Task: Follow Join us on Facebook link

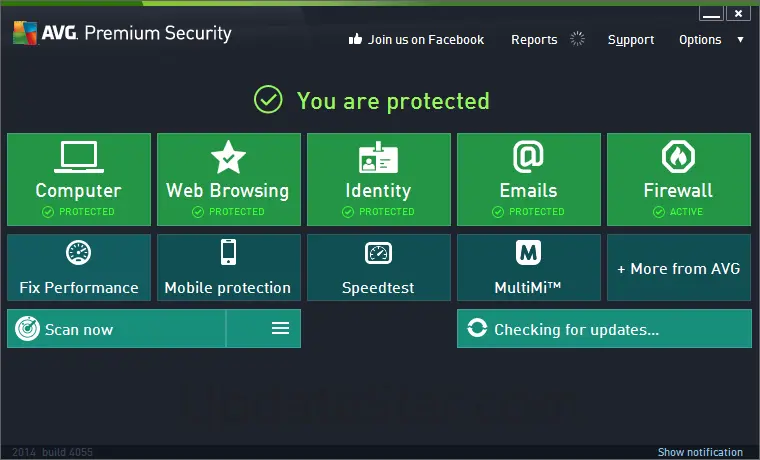Action: 426,40
